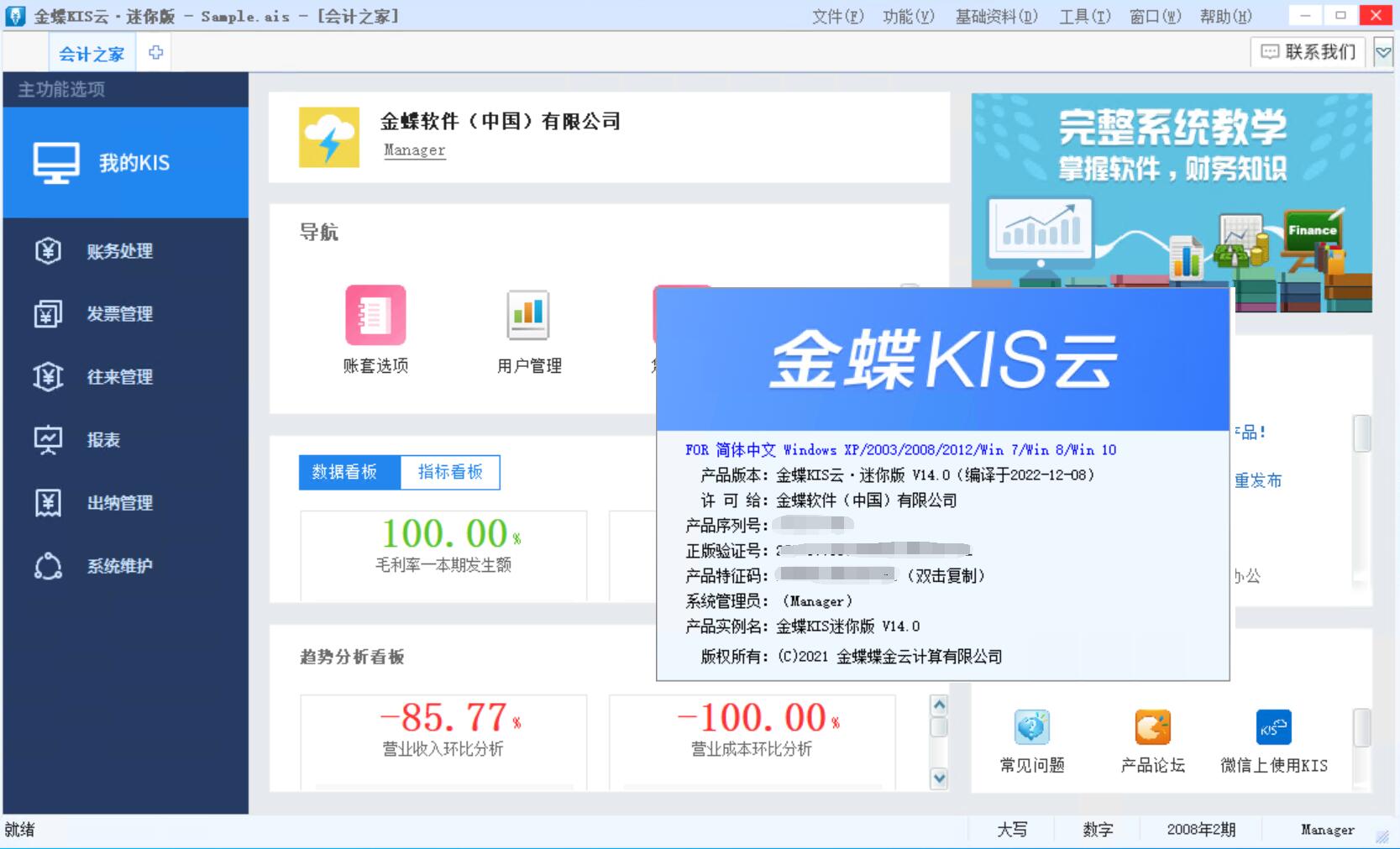The image size is (1400, 849).
Task: Click the help icons panel scrollbar
Action: [1361, 728]
